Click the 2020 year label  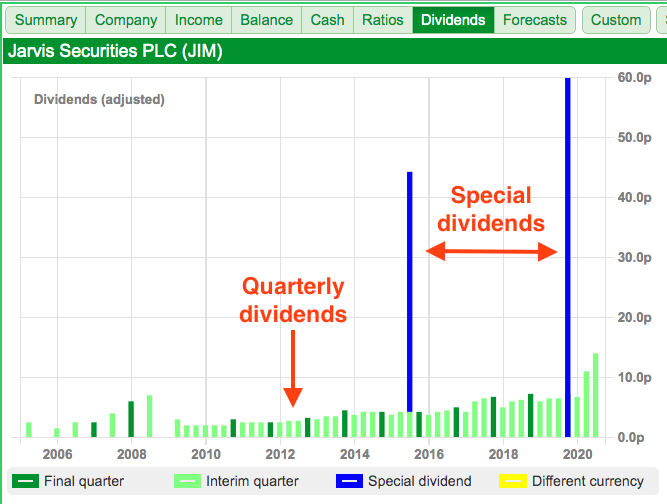(578, 454)
